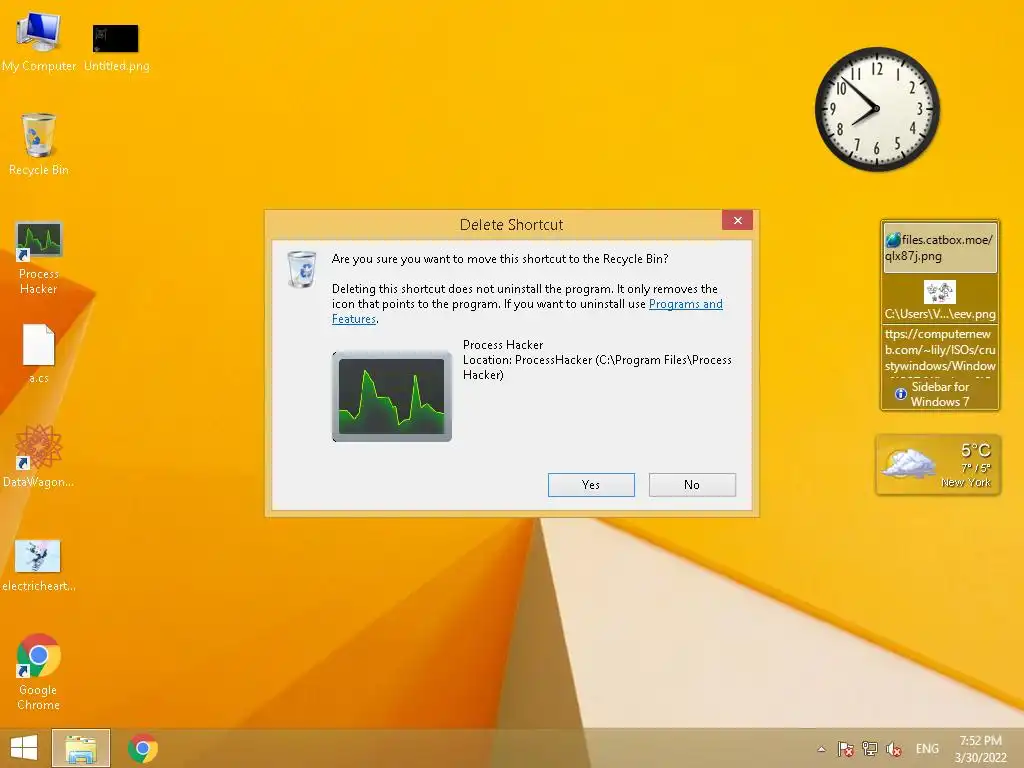Select the eev.png clipboard image thumbnail
This screenshot has height=768, width=1024.
click(940, 292)
